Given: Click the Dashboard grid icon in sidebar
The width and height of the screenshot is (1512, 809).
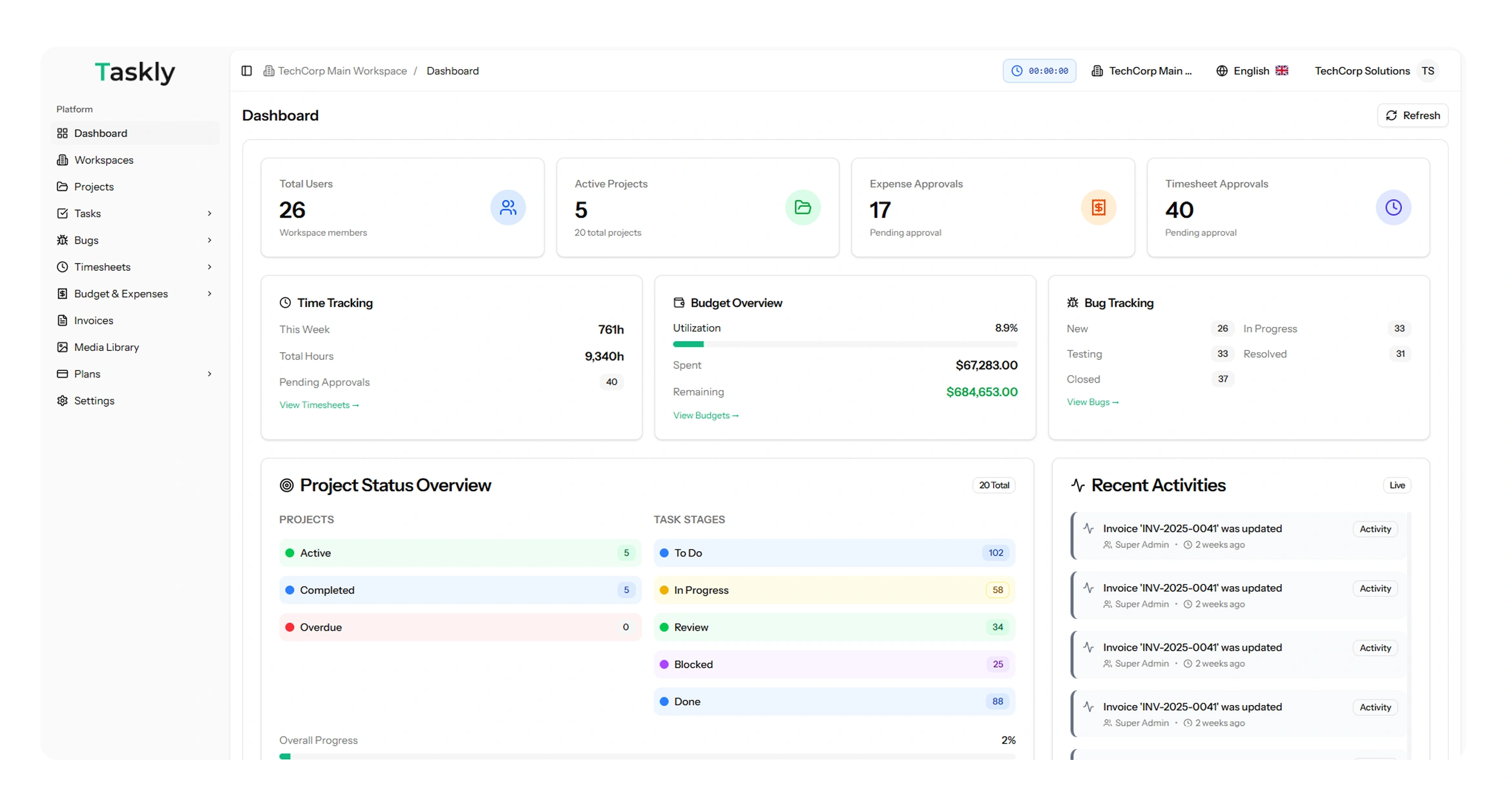Looking at the screenshot, I should (x=62, y=133).
